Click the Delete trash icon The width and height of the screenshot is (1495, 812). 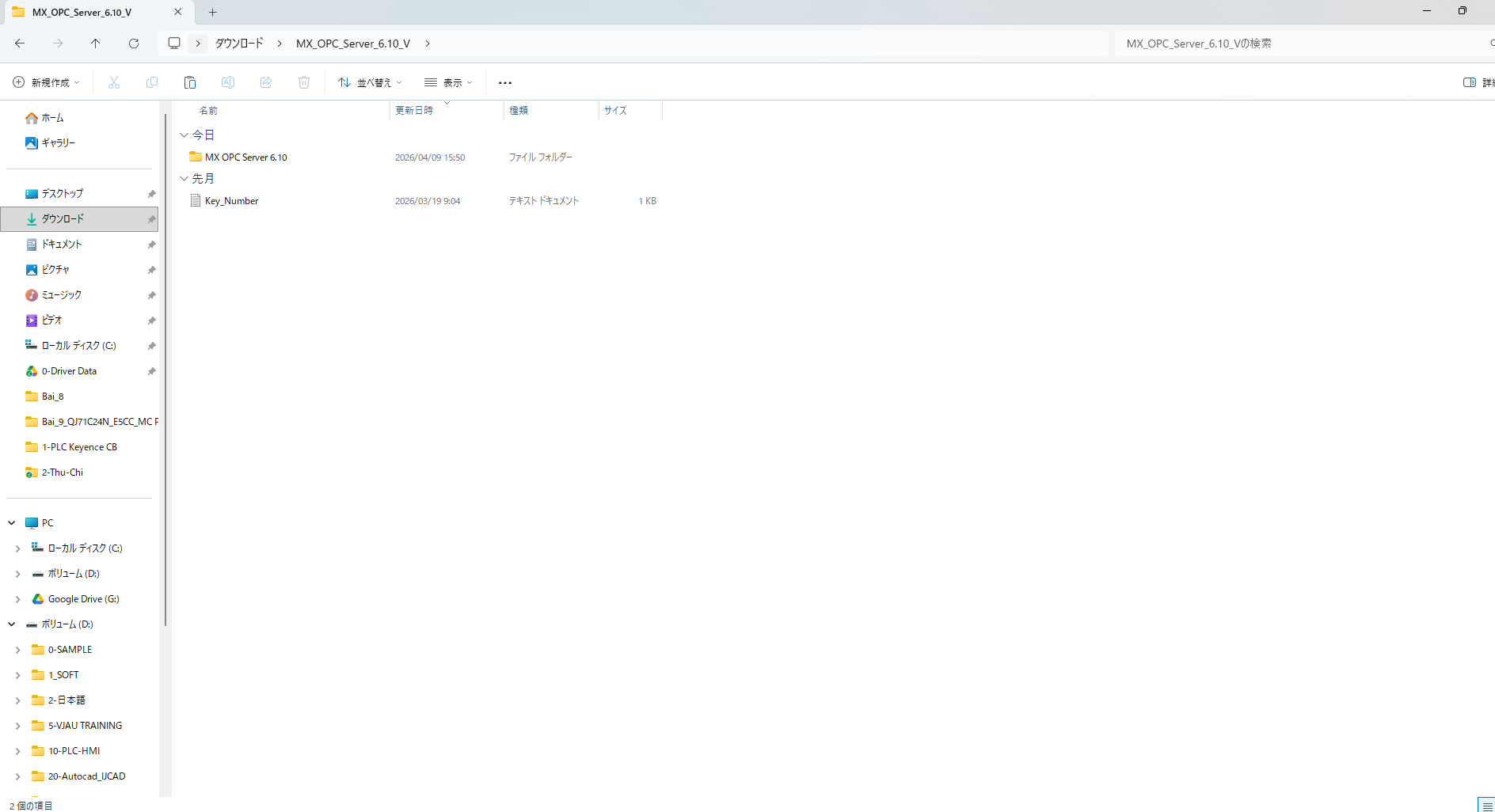click(304, 82)
